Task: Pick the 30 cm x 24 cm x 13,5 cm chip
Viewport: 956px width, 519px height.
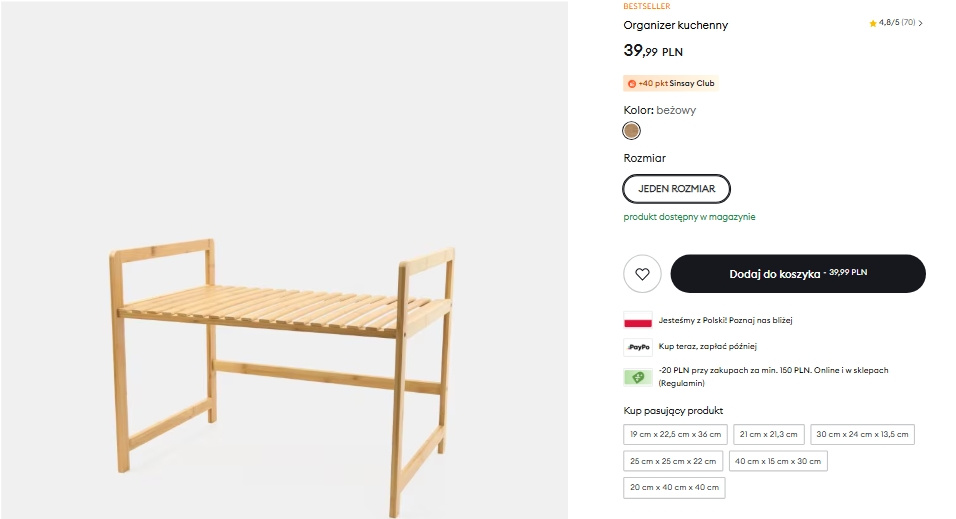Action: tap(862, 434)
